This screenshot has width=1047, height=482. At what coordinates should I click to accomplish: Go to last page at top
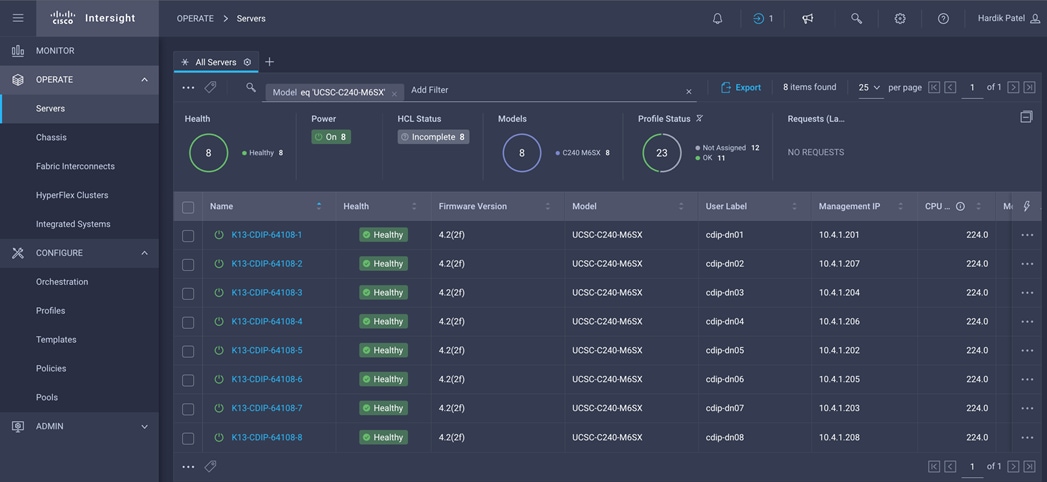tap(1030, 87)
